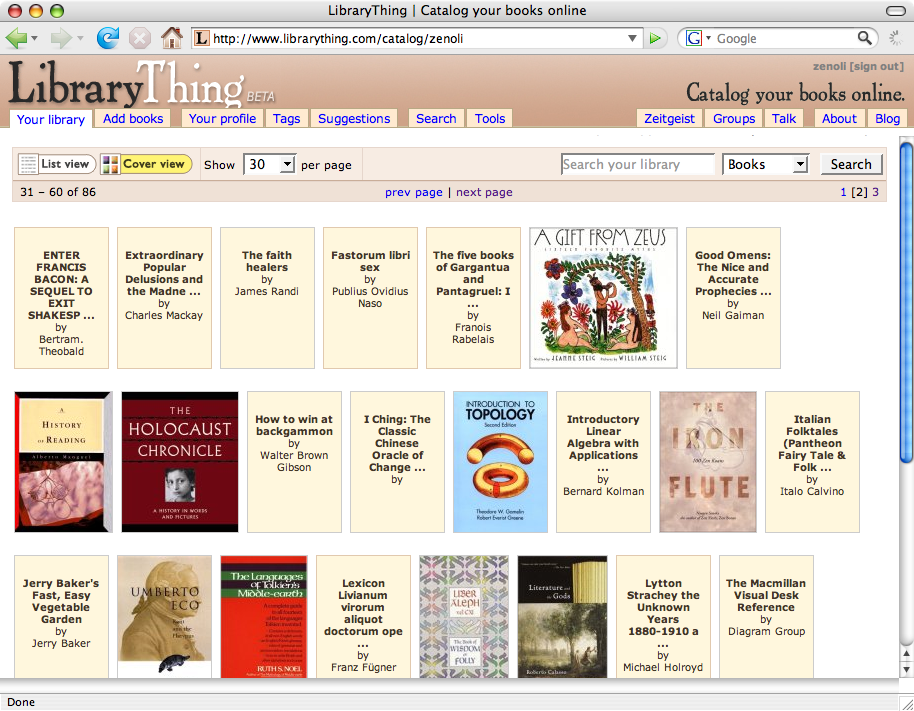Open A History of Reading cover

coord(63,462)
